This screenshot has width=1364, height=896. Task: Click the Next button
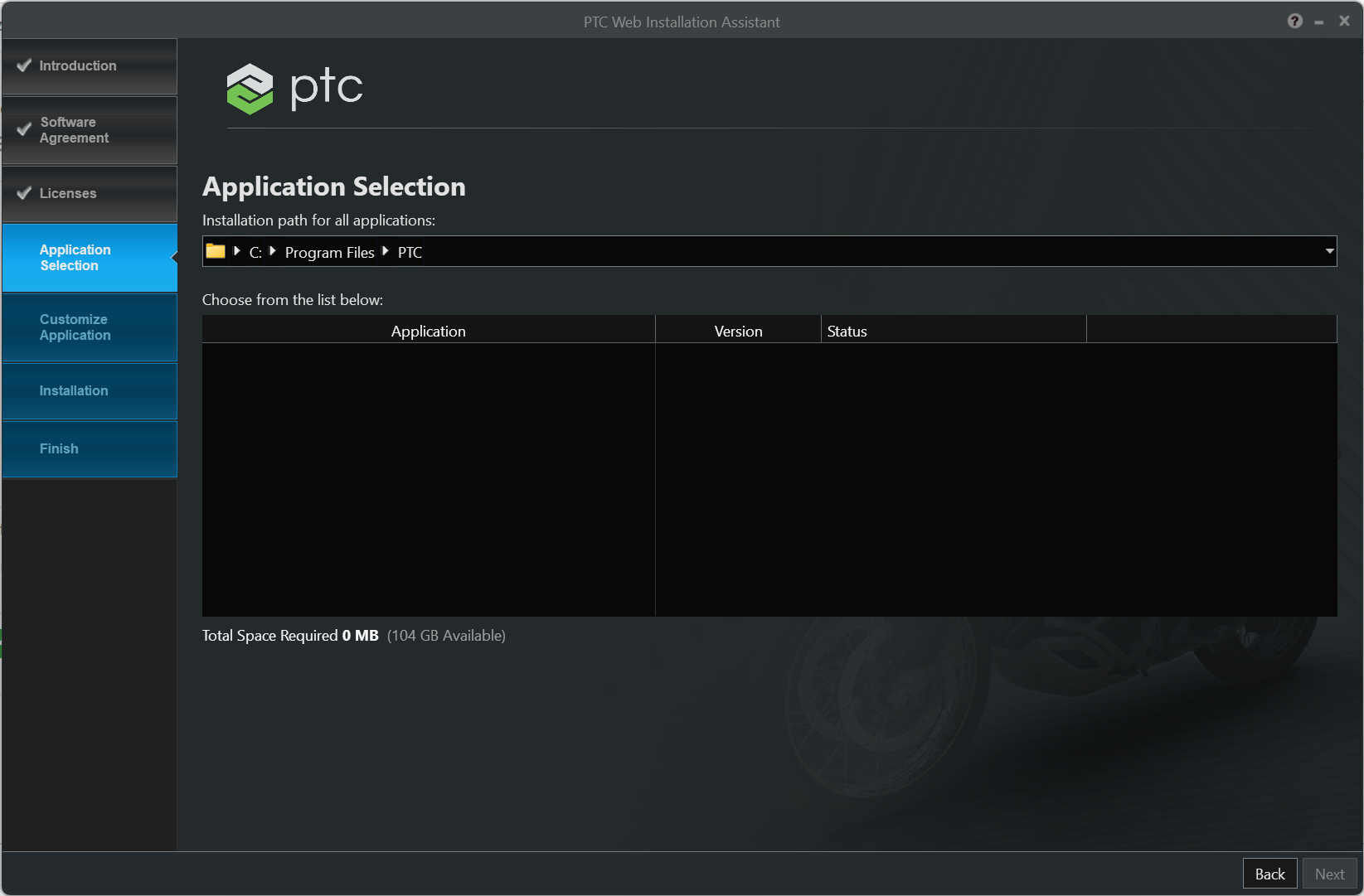(1329, 873)
